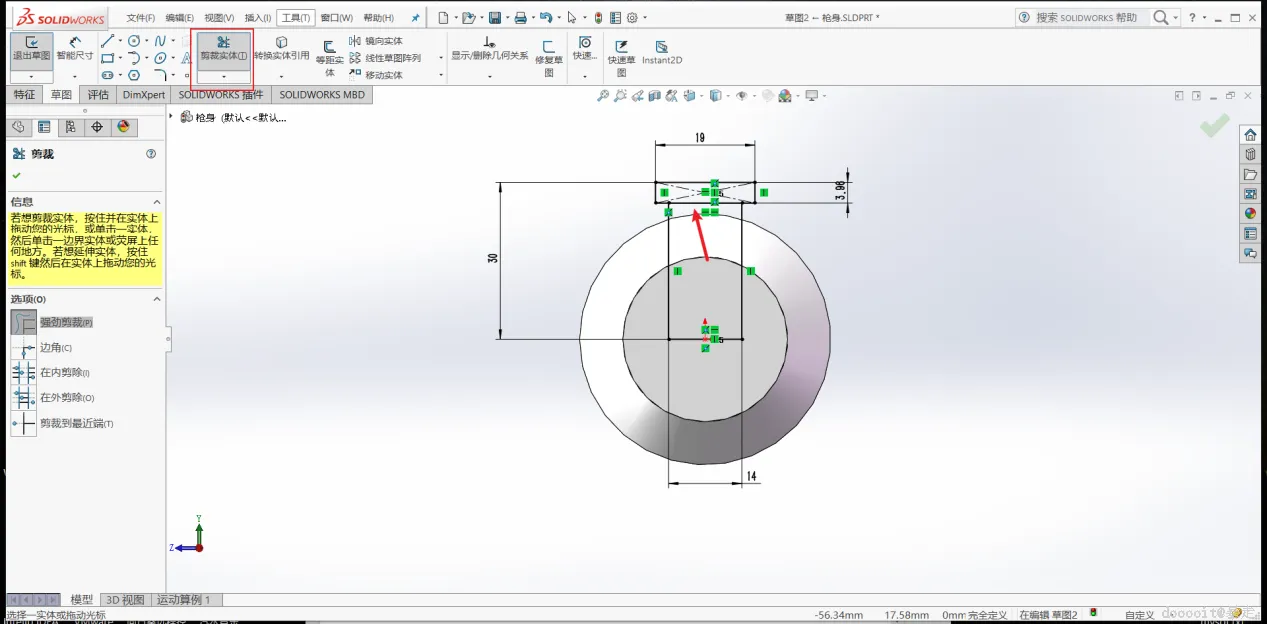Click the 剪裁实体 trim entities tool
Screen dimensions: 1267x624
[x=223, y=48]
